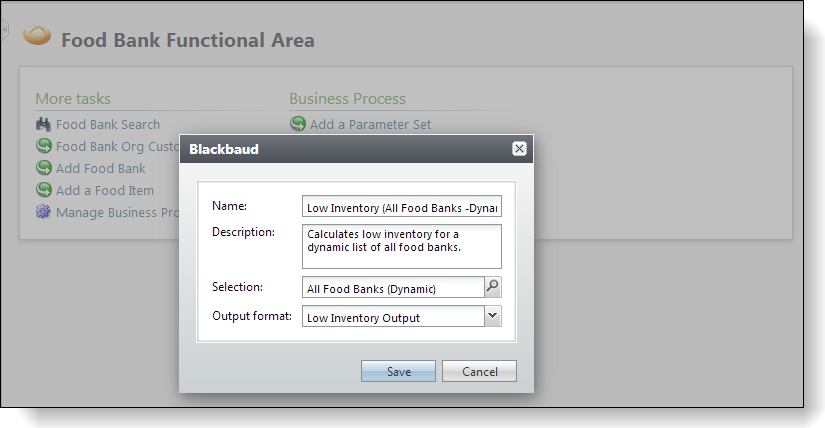825x428 pixels.
Task: Toggle the side panel arrow at left edge
Action: pos(4,31)
